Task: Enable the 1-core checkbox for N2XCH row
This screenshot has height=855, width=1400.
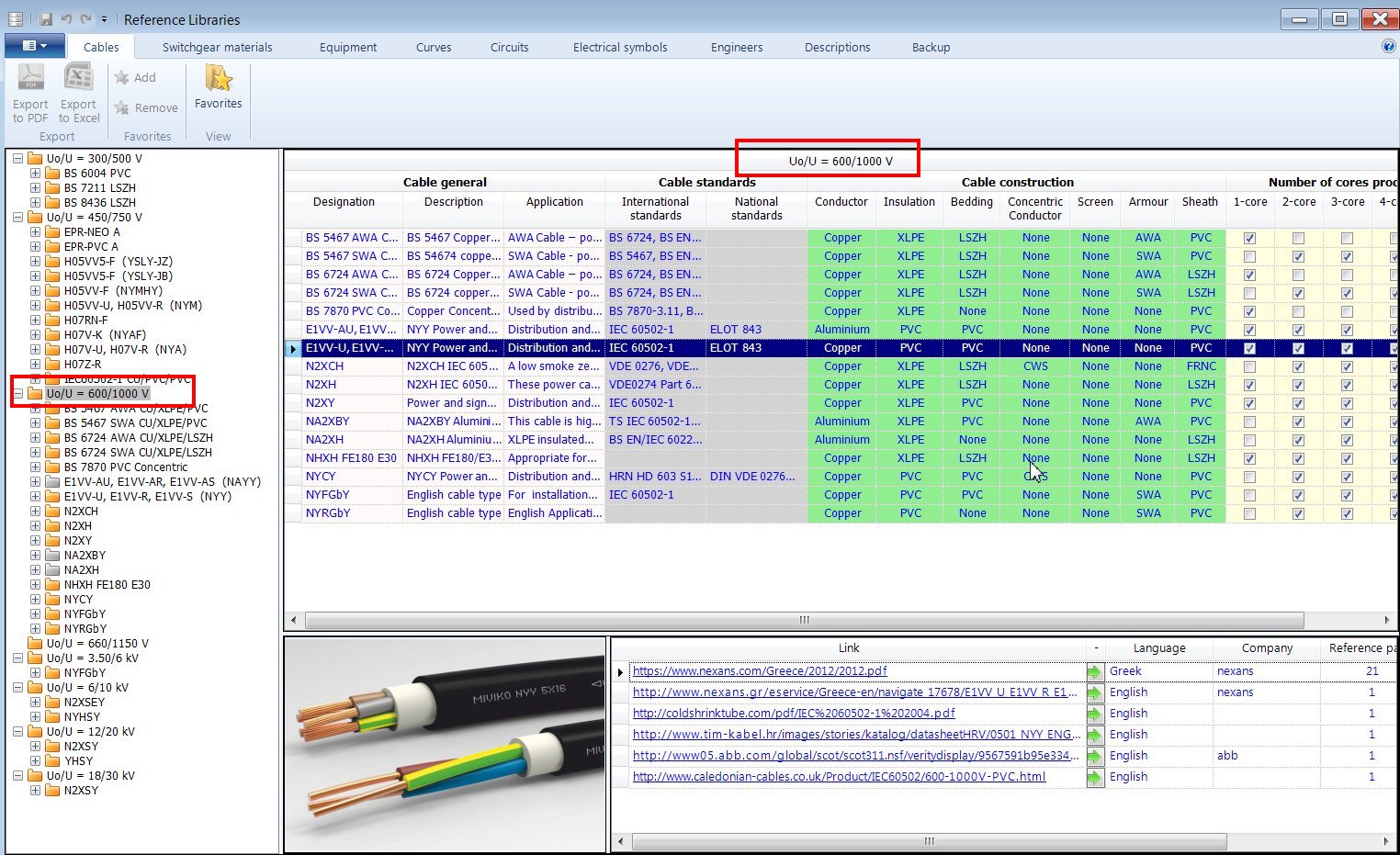Action: (1250, 366)
